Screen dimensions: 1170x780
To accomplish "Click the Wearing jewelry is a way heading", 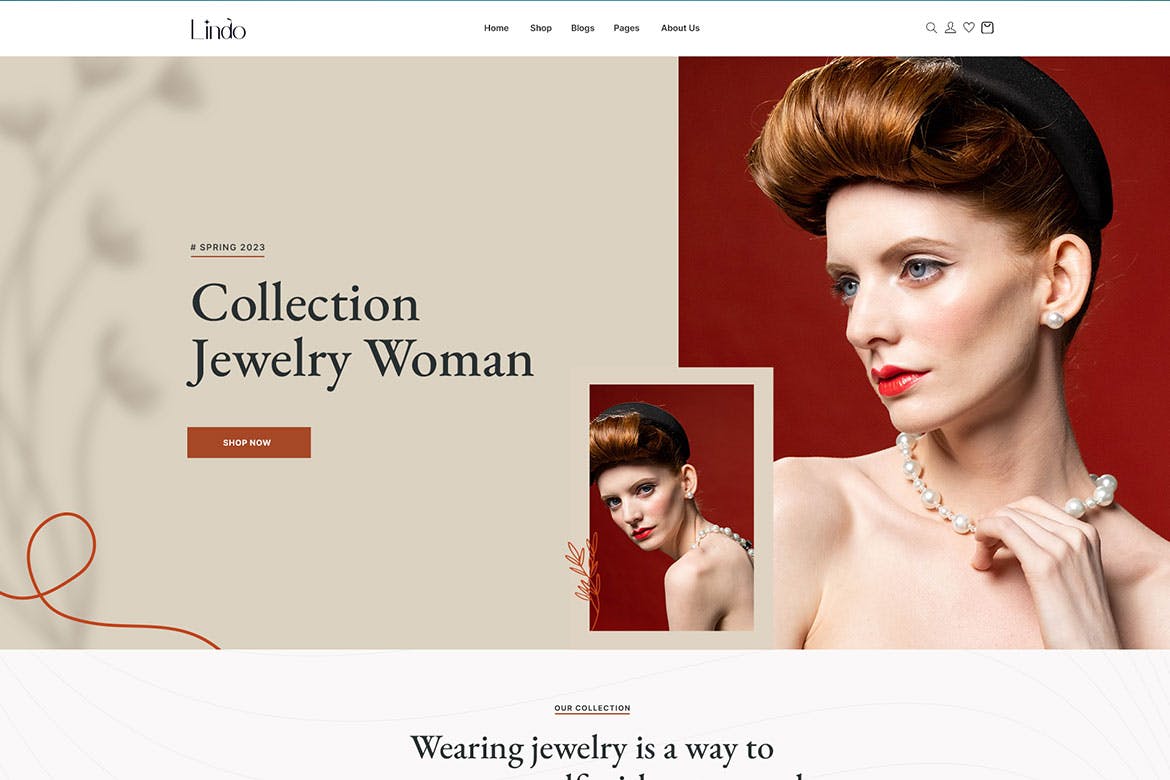I will 592,749.
